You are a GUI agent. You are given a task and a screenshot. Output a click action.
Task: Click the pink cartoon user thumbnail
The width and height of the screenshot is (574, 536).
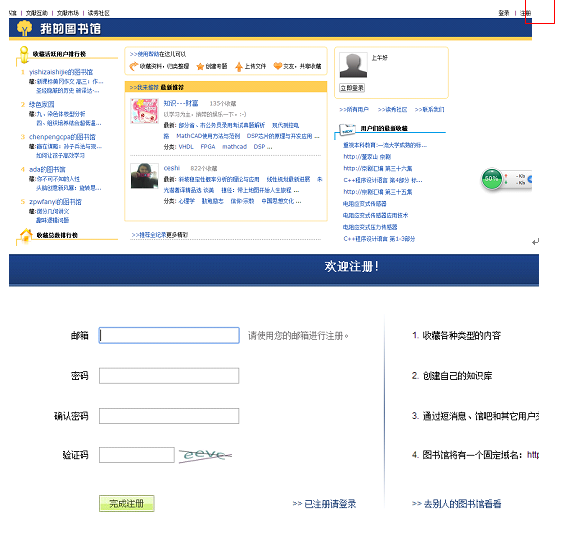pos(145,111)
